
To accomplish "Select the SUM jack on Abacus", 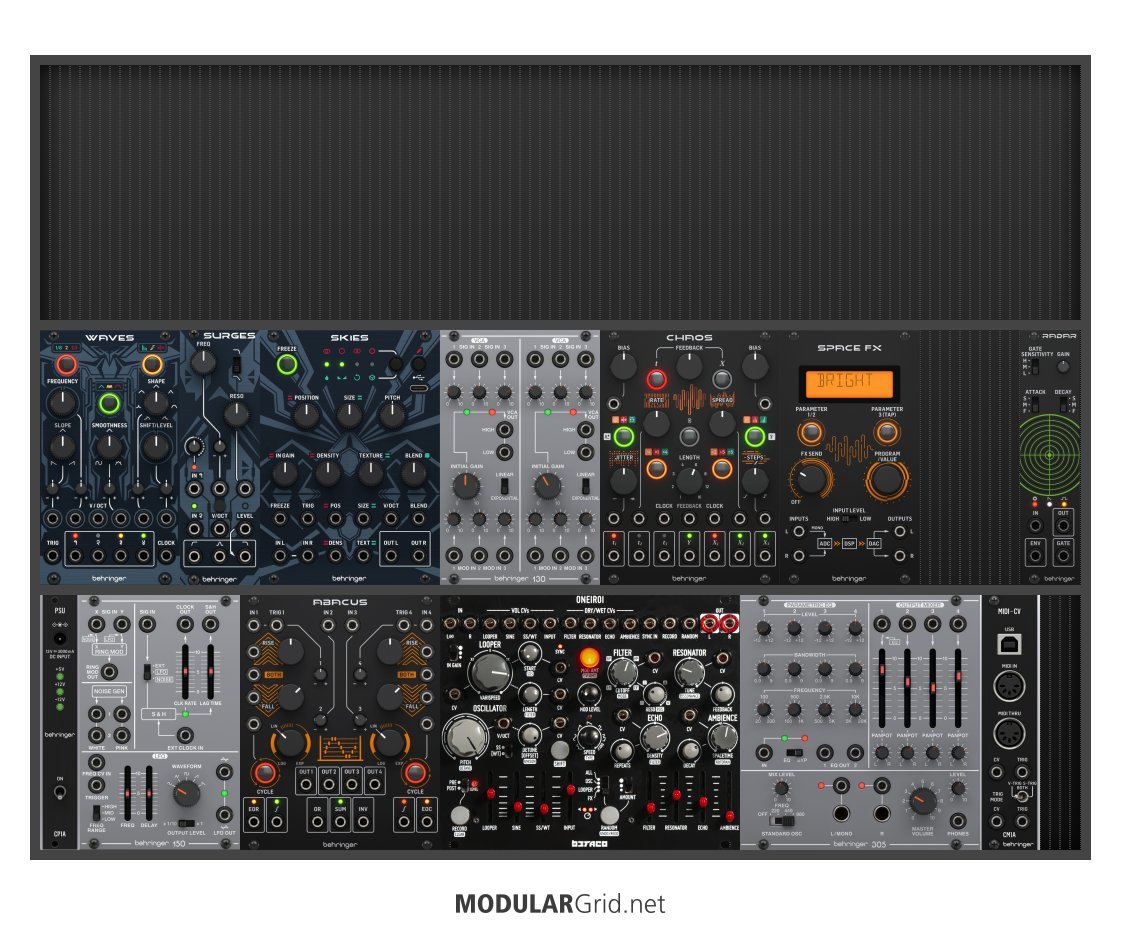I will click(x=340, y=821).
